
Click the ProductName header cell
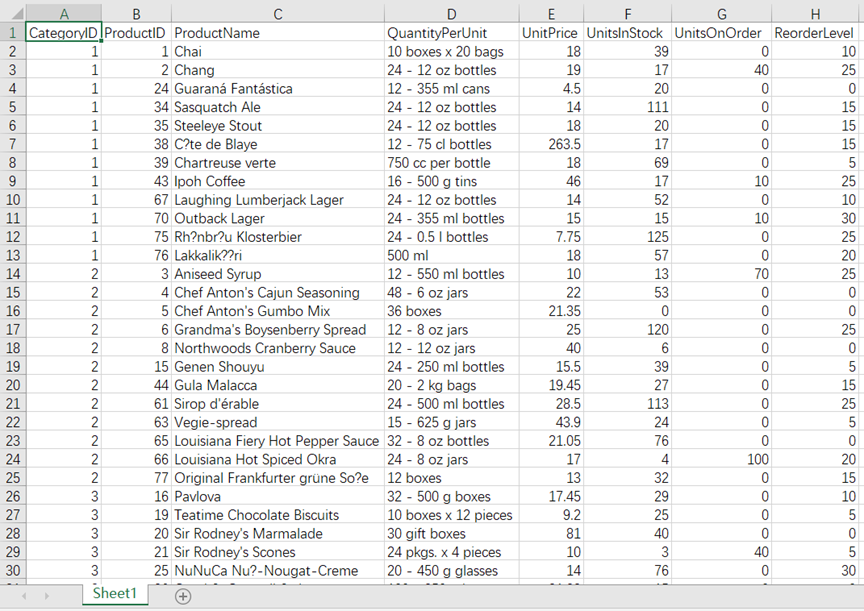(x=277, y=33)
